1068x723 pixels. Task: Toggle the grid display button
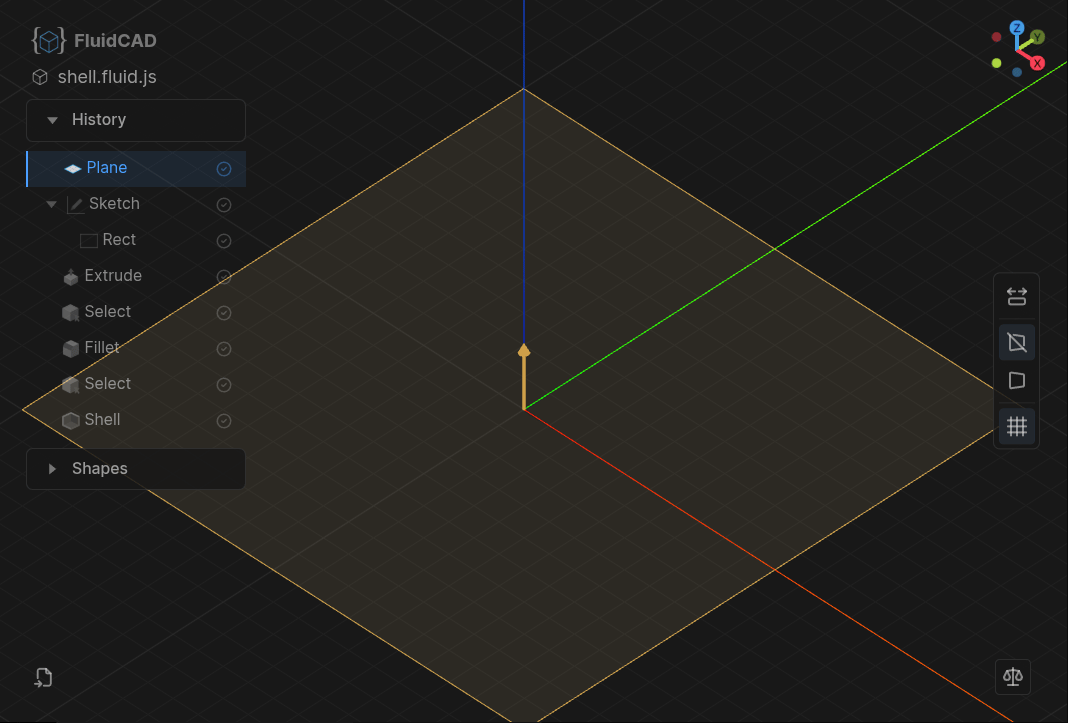click(x=1017, y=427)
